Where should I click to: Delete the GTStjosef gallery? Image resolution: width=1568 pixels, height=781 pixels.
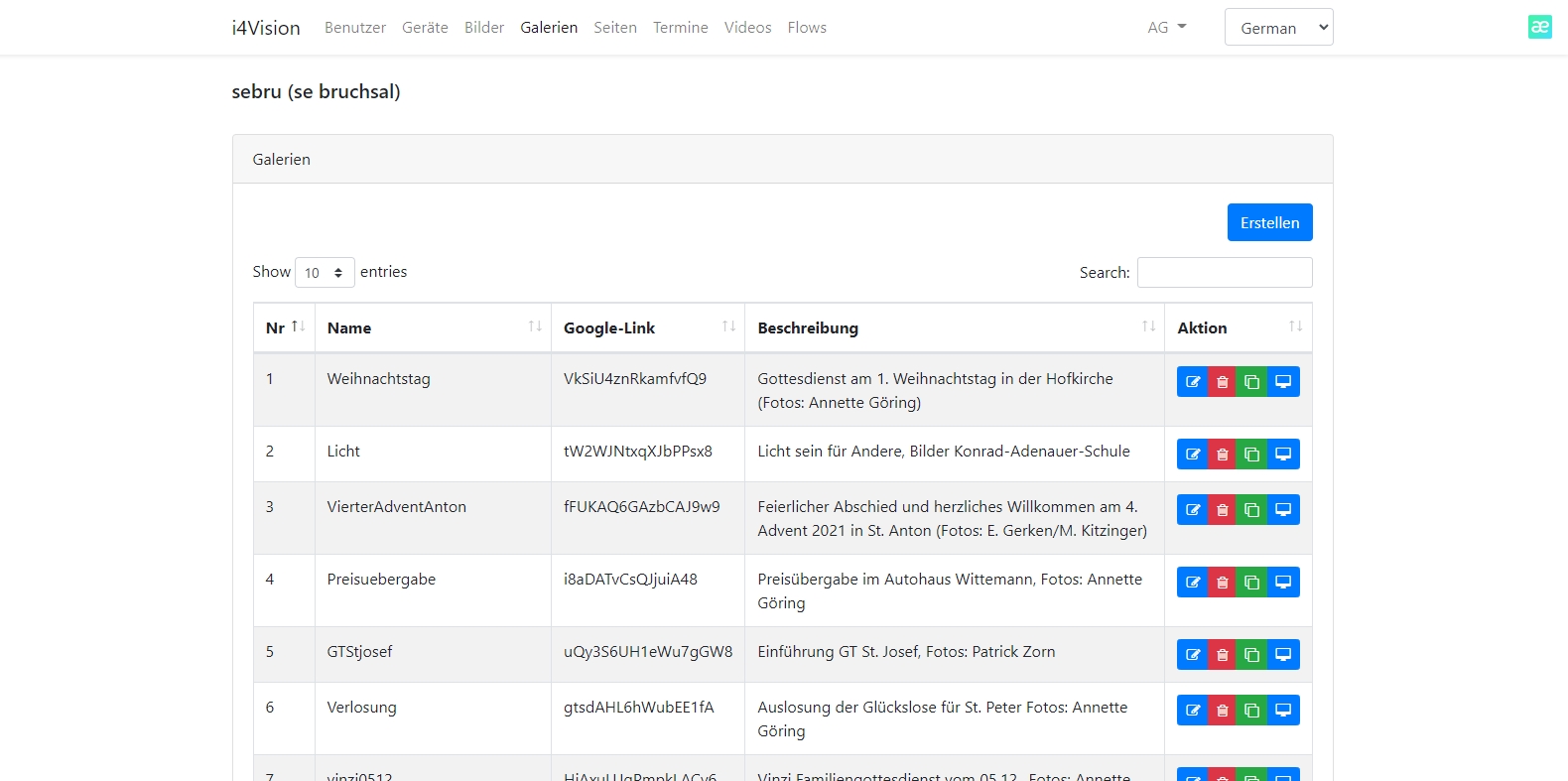pyautogui.click(x=1223, y=655)
